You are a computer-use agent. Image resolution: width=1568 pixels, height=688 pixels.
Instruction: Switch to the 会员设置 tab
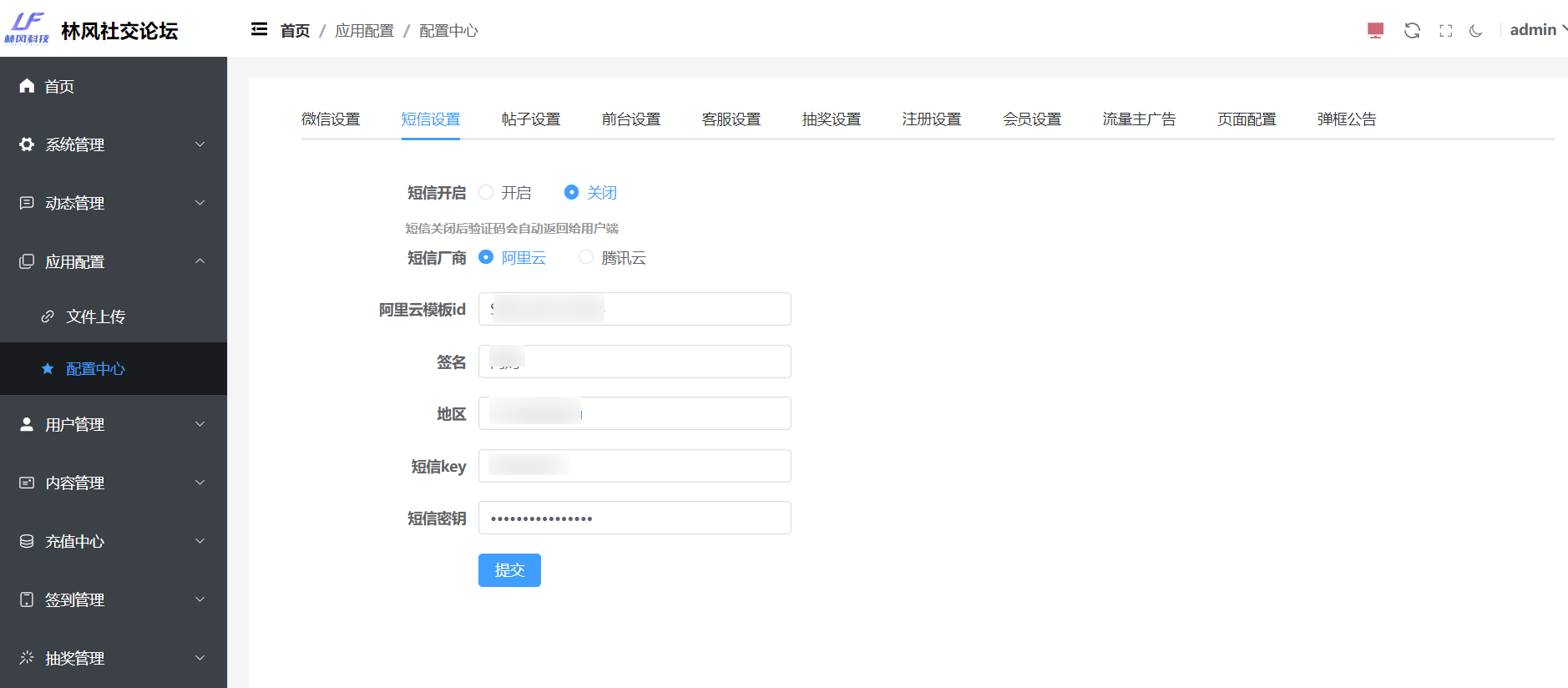point(1032,119)
